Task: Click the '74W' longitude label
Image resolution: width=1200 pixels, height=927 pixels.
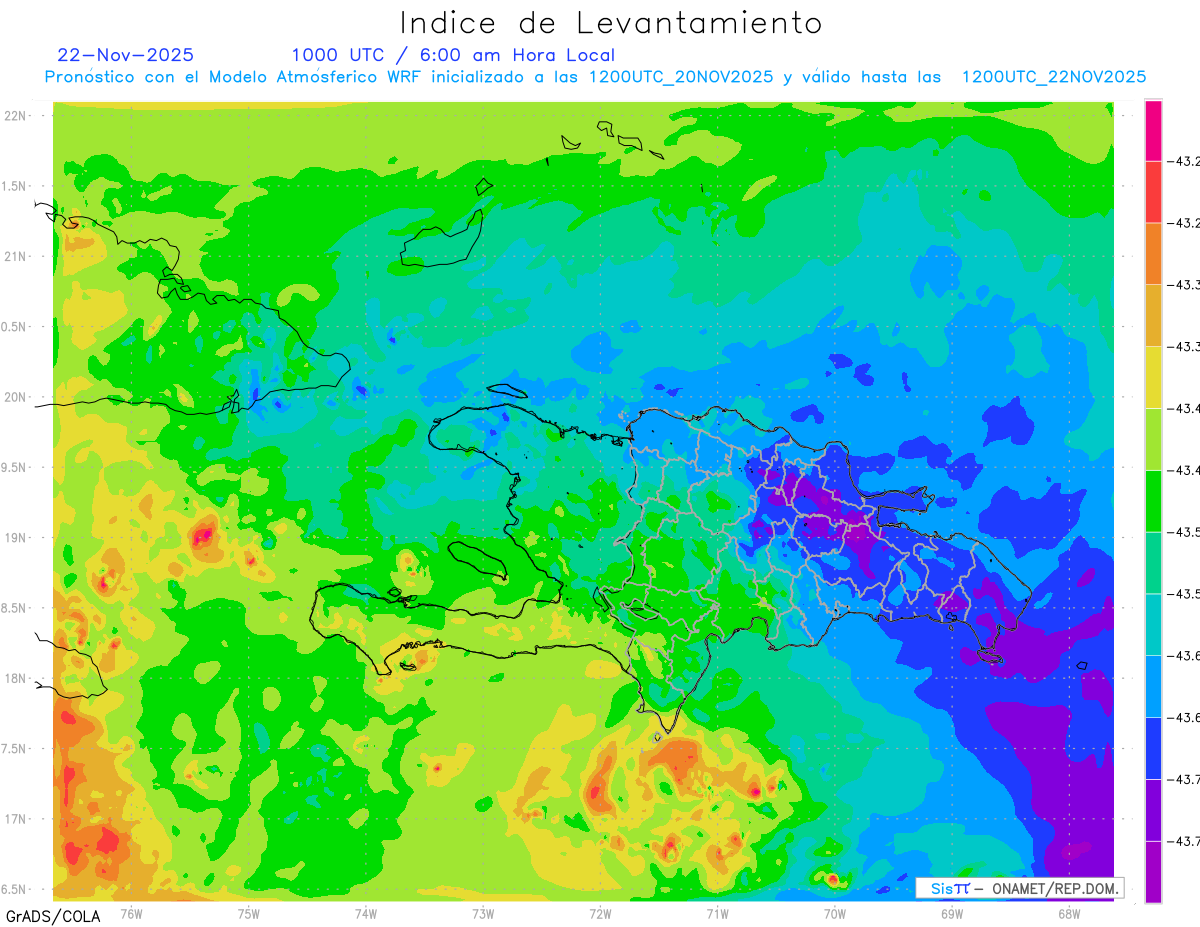Action: (366, 913)
